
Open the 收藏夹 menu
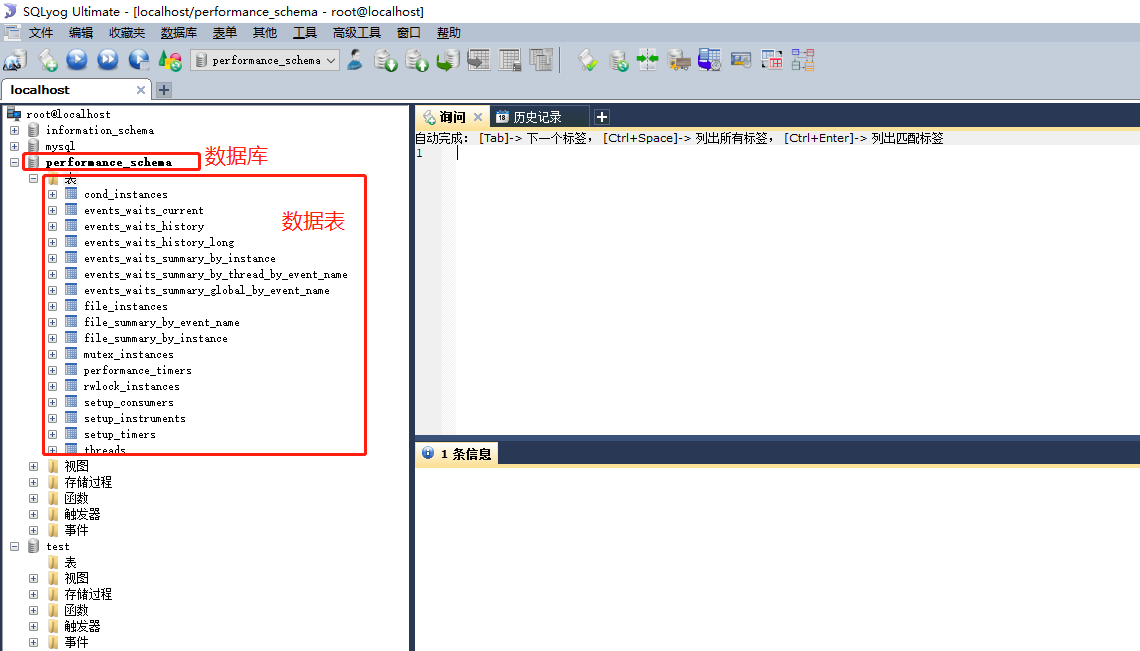127,33
